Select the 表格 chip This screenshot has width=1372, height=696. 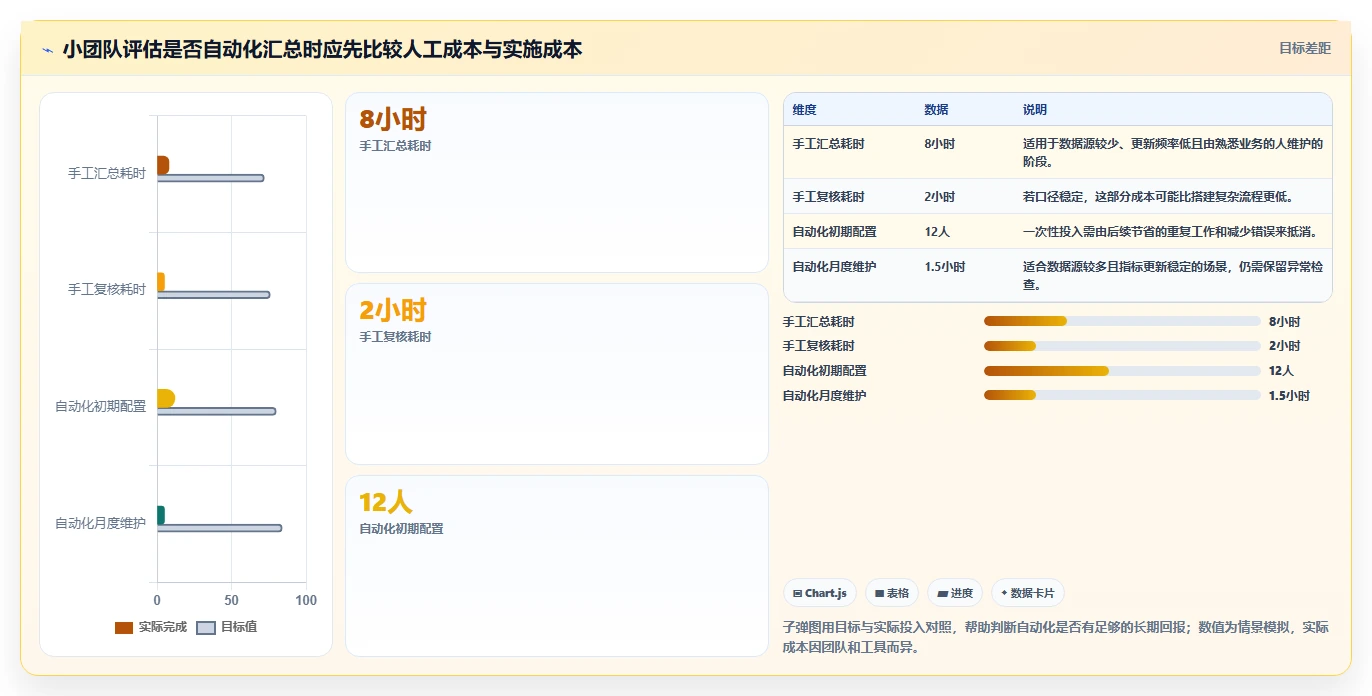[892, 593]
